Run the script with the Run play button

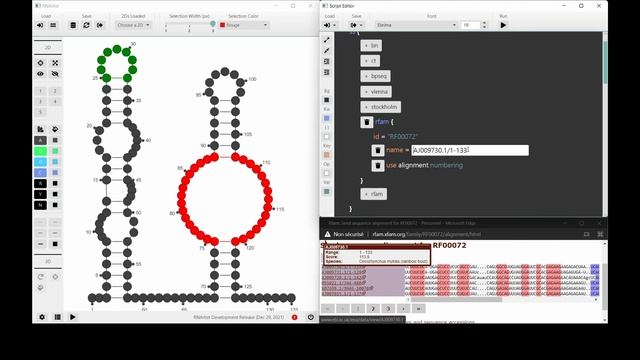click(x=503, y=25)
